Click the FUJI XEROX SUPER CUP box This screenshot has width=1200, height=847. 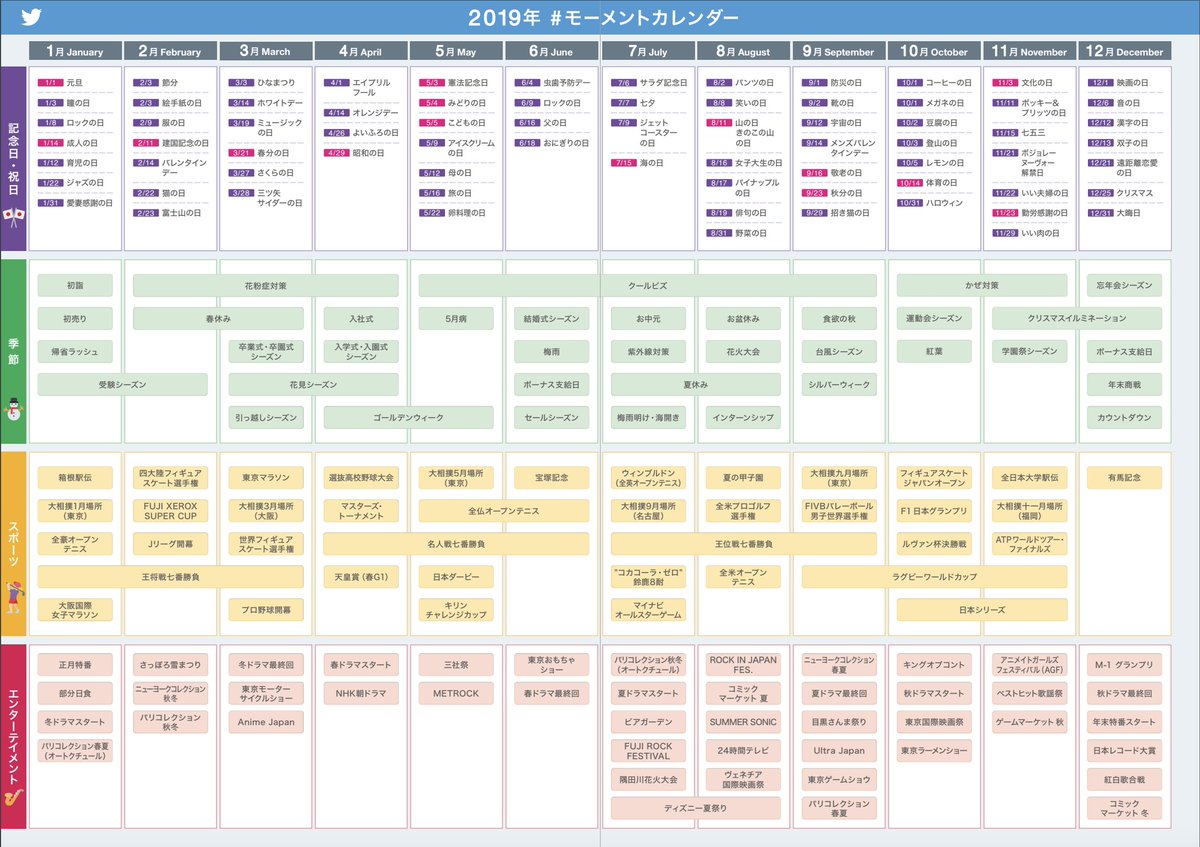point(170,511)
